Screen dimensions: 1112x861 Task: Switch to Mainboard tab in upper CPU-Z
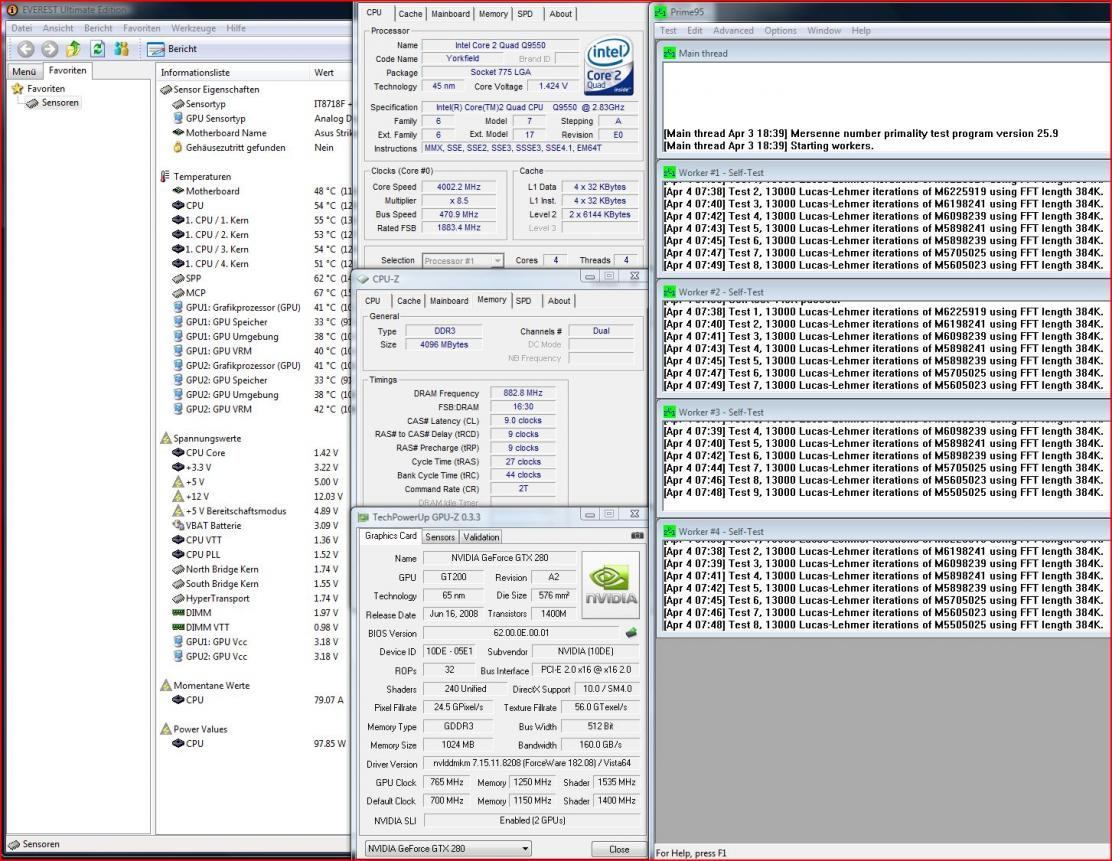pyautogui.click(x=450, y=13)
